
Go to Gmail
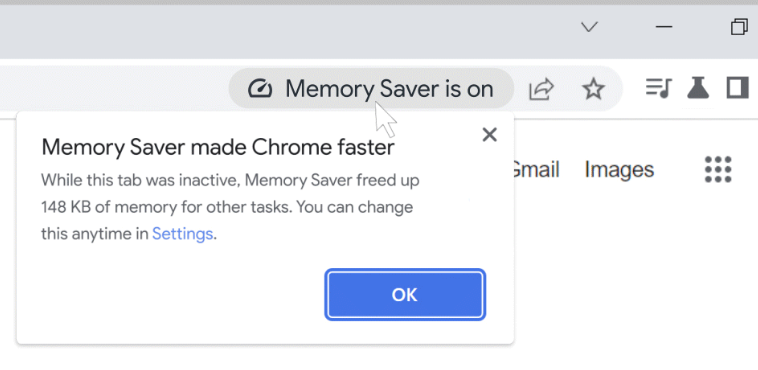[x=534, y=170]
